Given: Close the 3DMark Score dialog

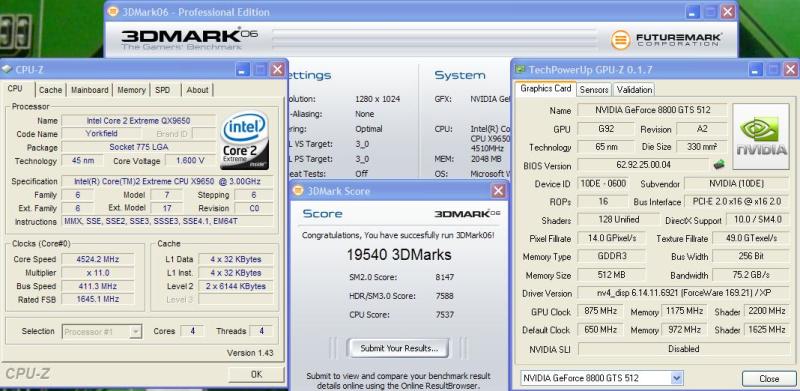Looking at the screenshot, I should pos(498,191).
